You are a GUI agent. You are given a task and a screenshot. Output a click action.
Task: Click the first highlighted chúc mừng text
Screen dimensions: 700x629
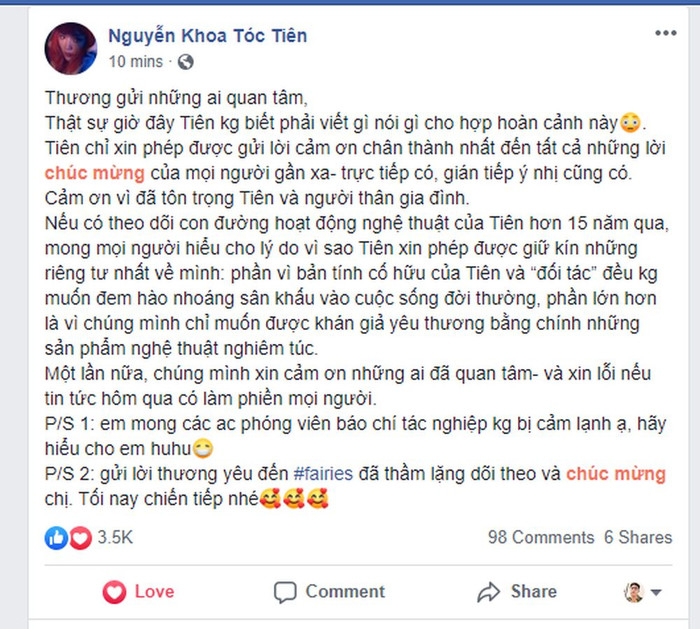coord(95,173)
